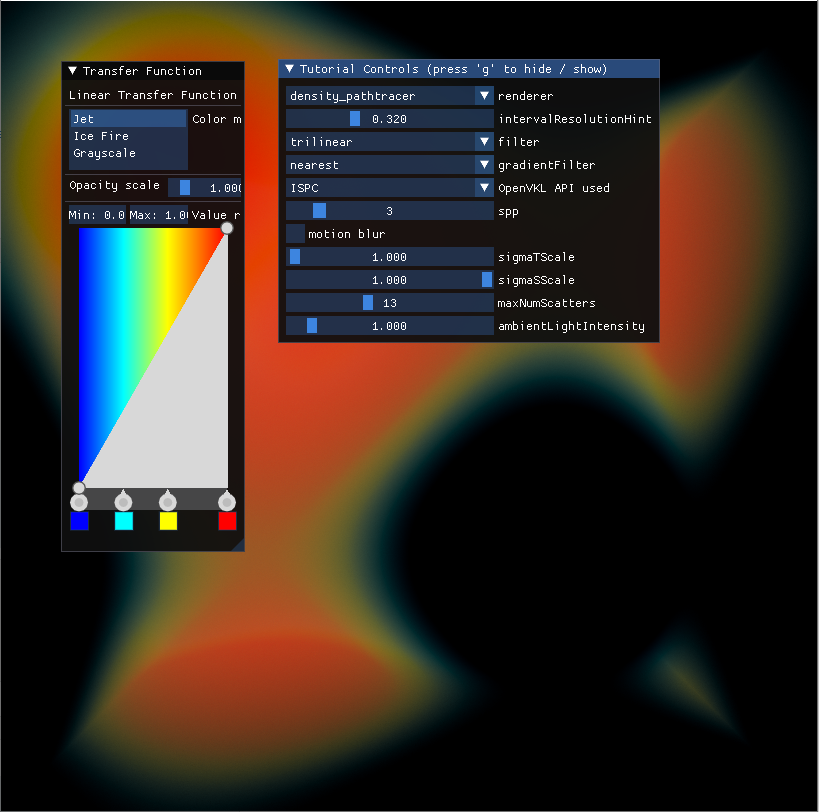Select the cyan color control point handle
The height and width of the screenshot is (812, 819).
click(123, 502)
